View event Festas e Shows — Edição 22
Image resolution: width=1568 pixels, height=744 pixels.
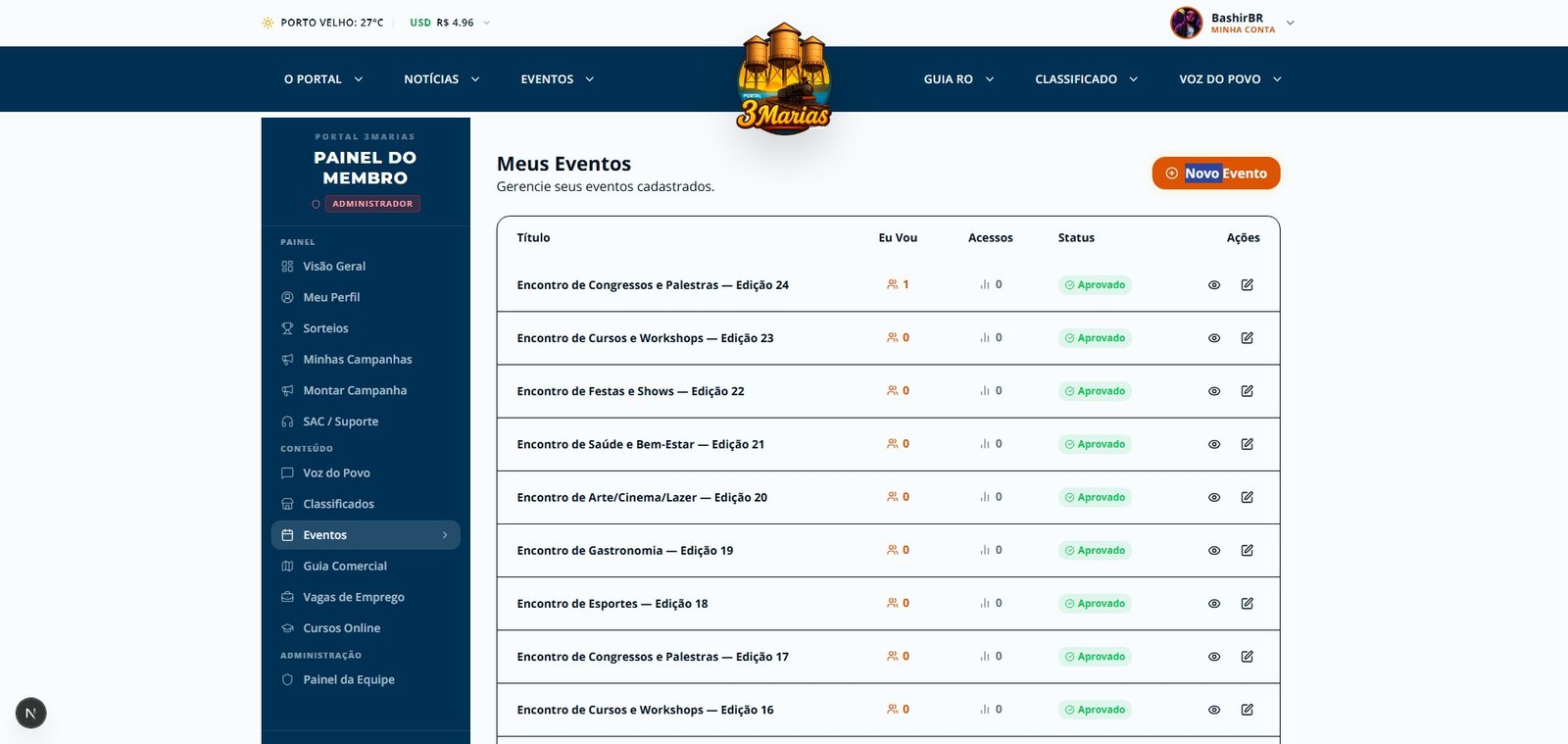(x=1214, y=391)
